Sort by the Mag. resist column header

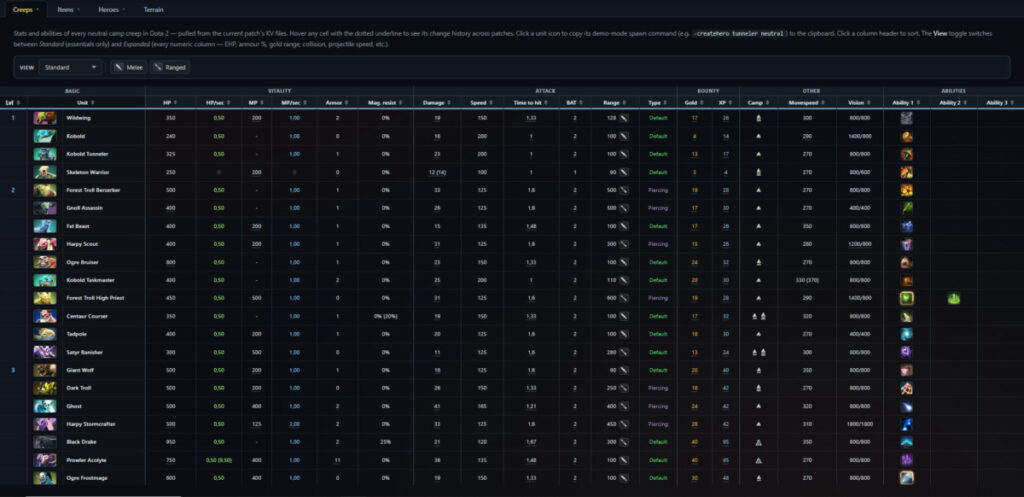(x=385, y=103)
